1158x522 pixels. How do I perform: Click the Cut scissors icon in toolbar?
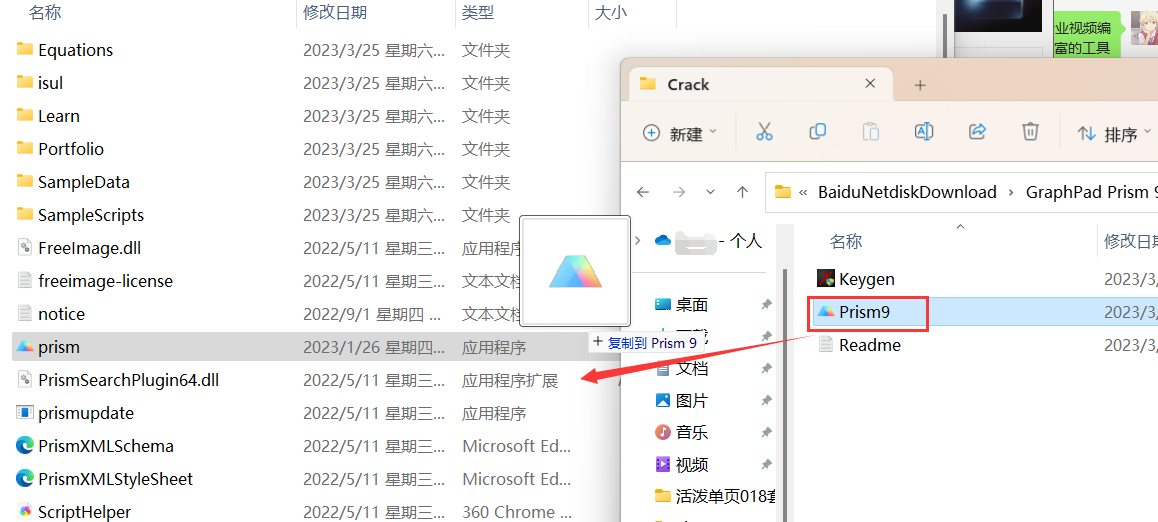point(764,132)
